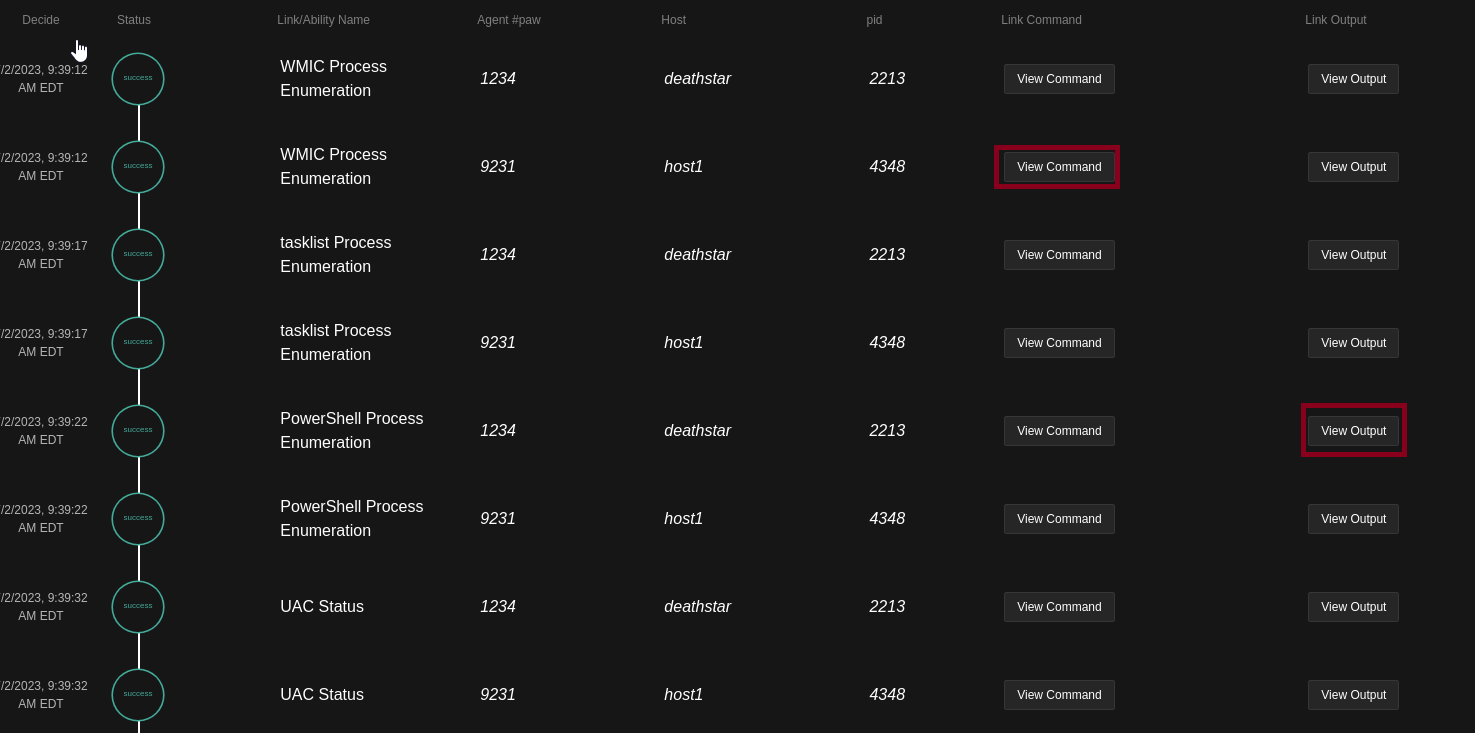Screen dimensions: 1475x733
Task: Open View Command for UAC Status on host1
Action: click(x=1059, y=695)
